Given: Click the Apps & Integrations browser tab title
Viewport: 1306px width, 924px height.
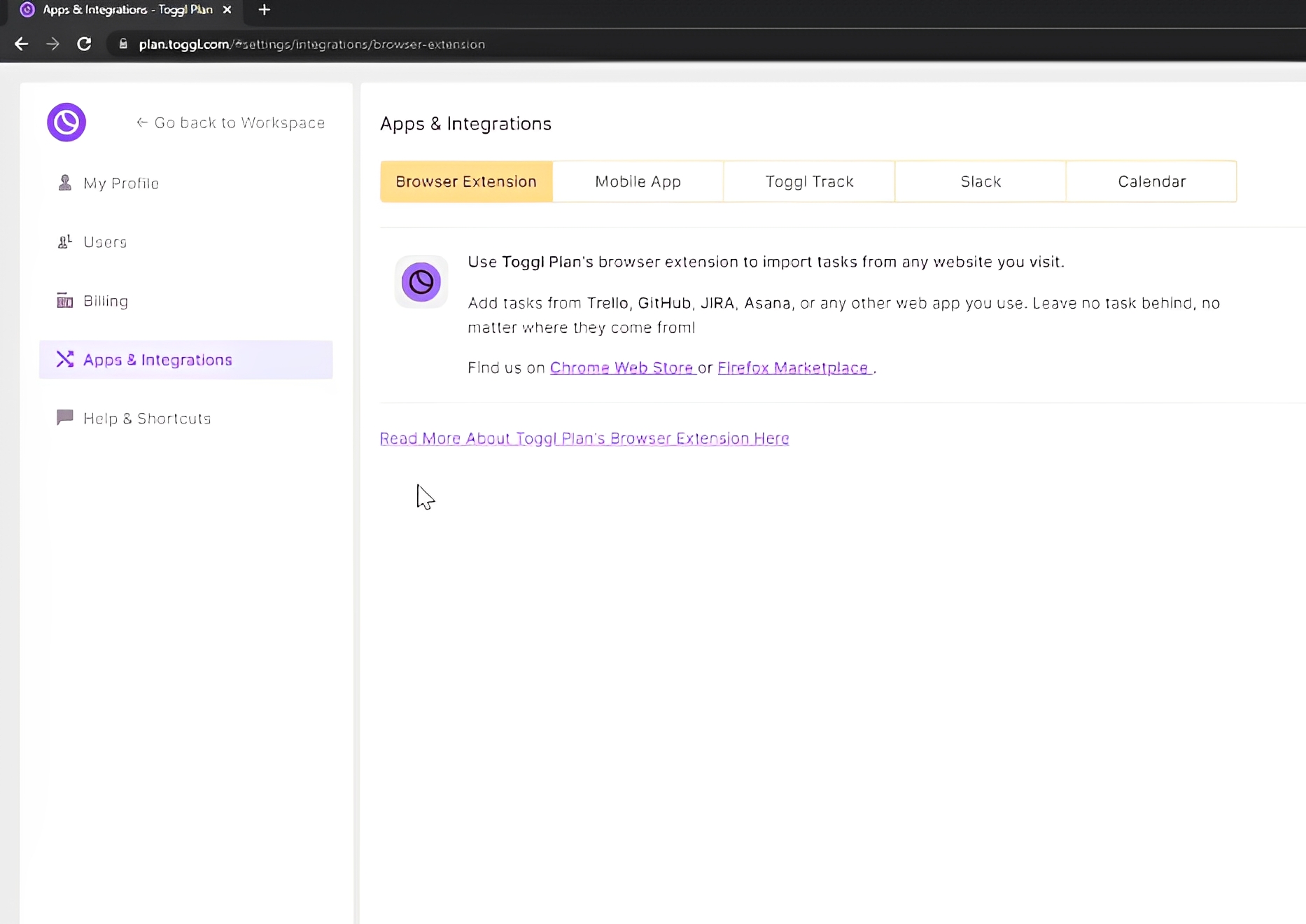Looking at the screenshot, I should click(127, 10).
